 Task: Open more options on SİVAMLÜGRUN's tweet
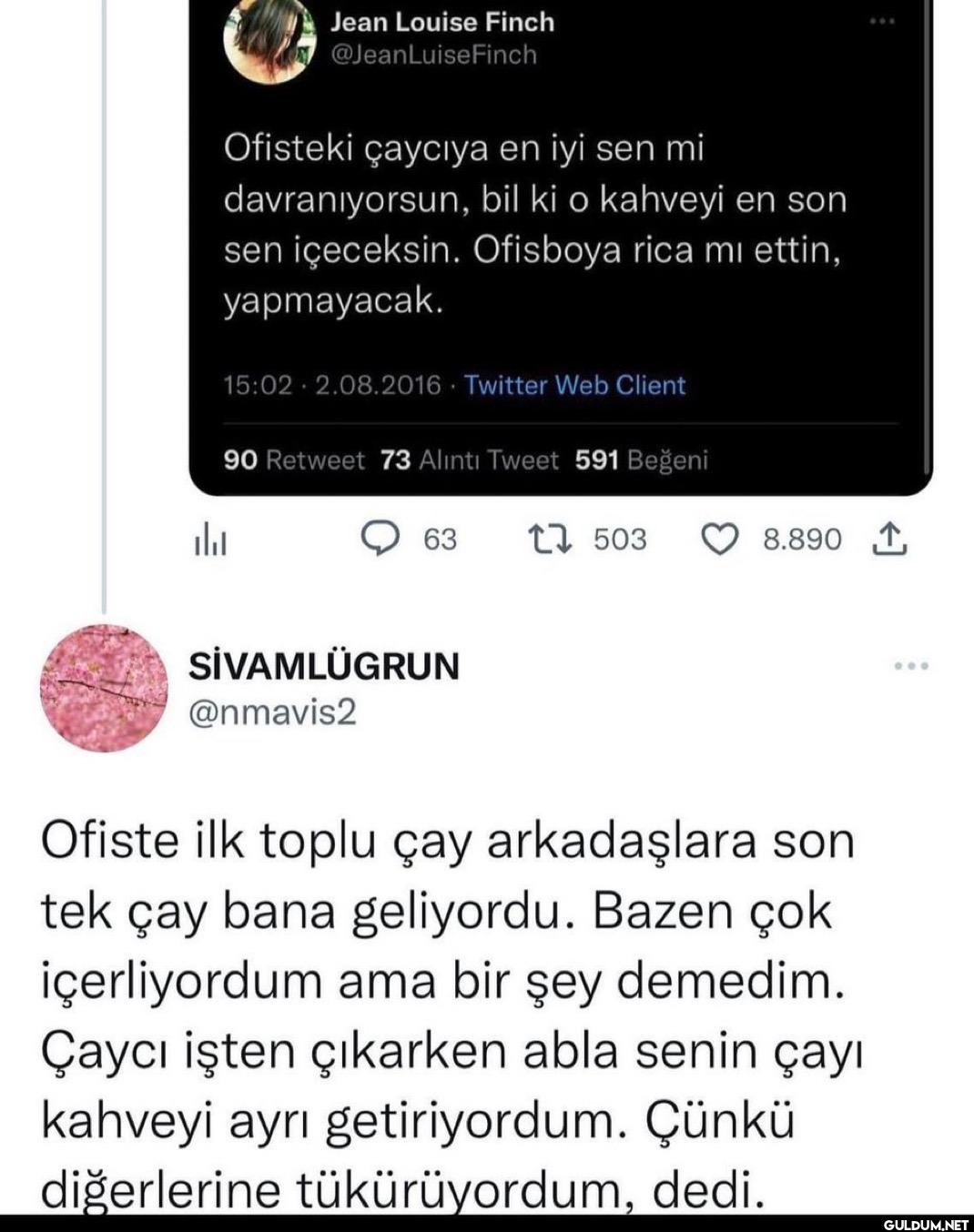pos(910,666)
